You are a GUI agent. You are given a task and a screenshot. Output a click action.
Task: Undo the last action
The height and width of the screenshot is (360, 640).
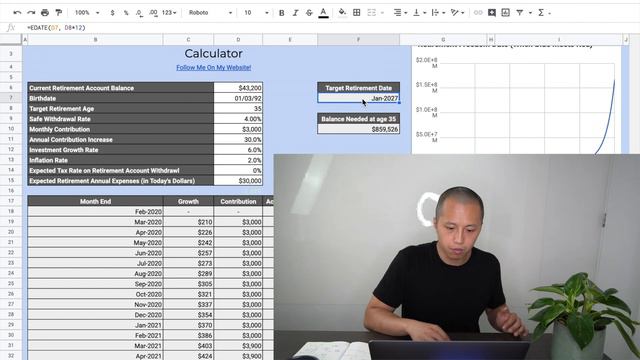tap(17, 13)
